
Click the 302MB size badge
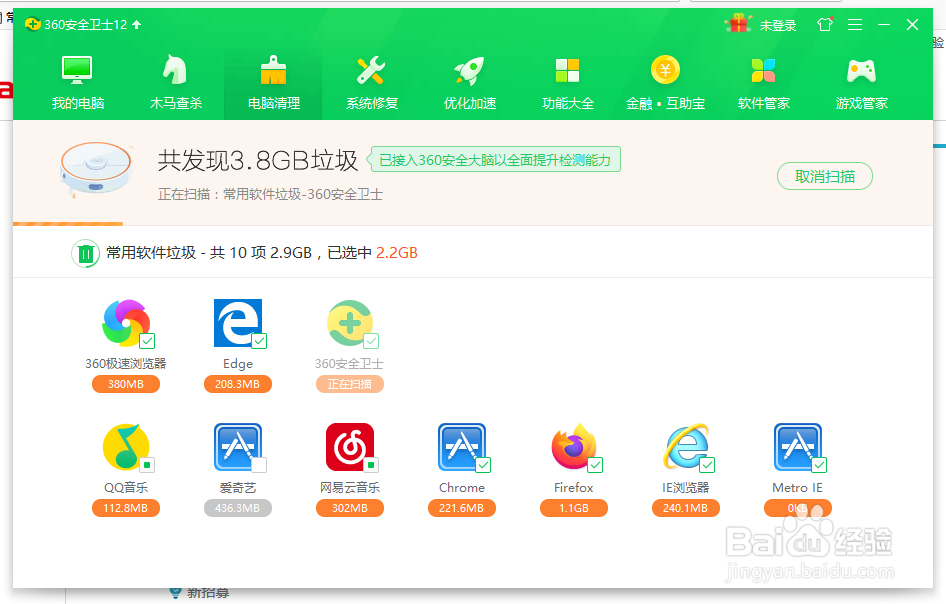350,508
